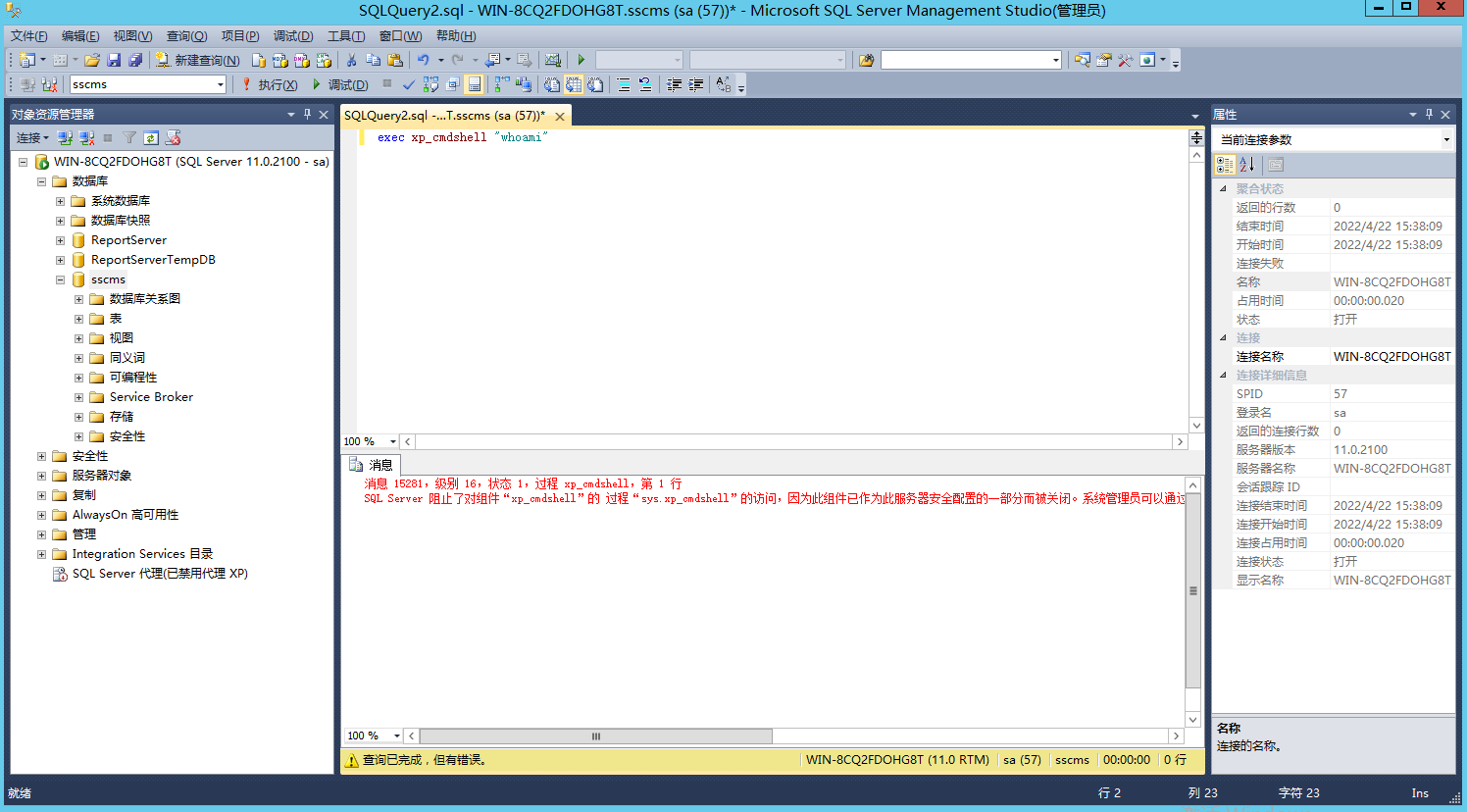Click the Object Explorer filter icon

(x=129, y=138)
